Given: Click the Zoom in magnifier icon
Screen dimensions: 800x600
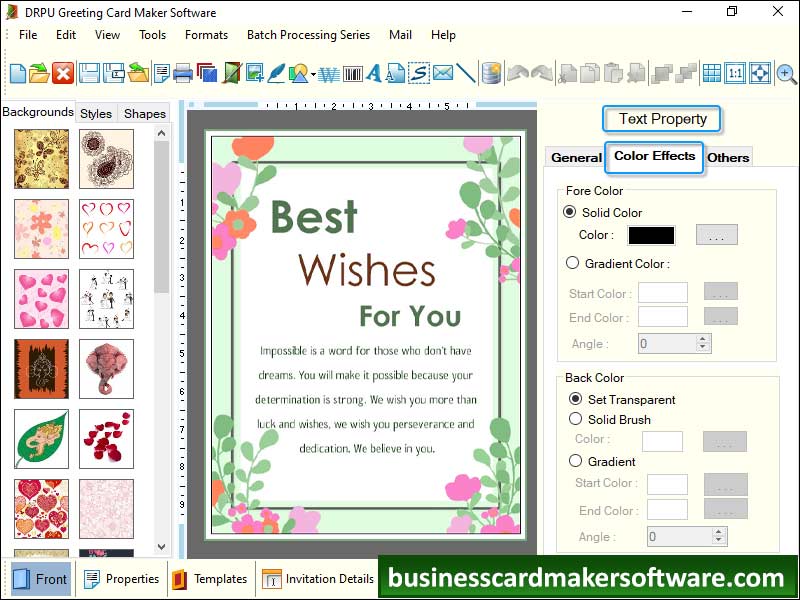Looking at the screenshot, I should tap(786, 73).
